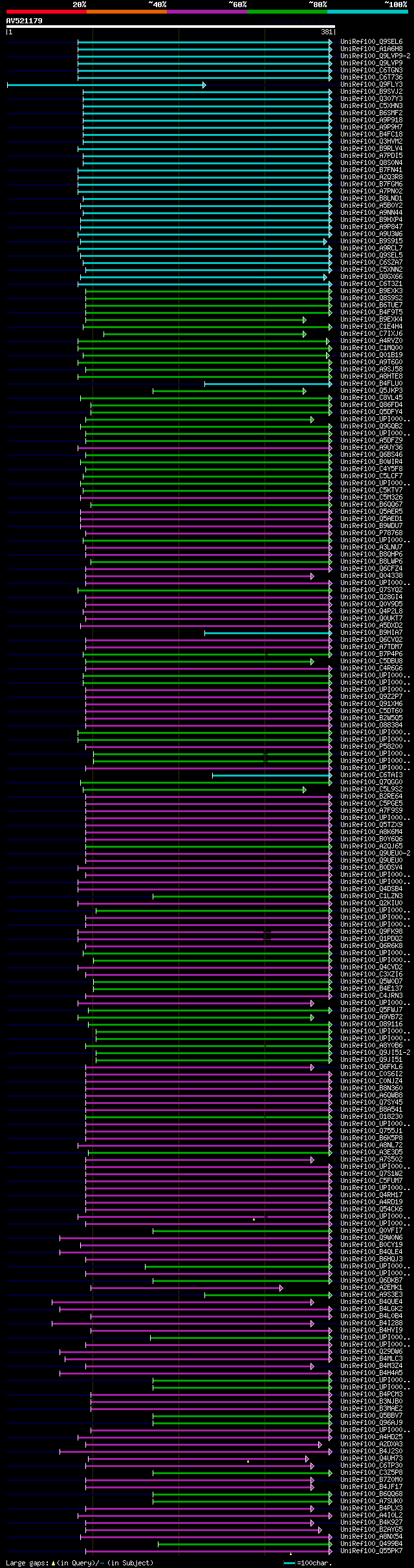Select UniRef100_B9EXK3 entry
The image size is (414, 1568).
pos(371,291)
